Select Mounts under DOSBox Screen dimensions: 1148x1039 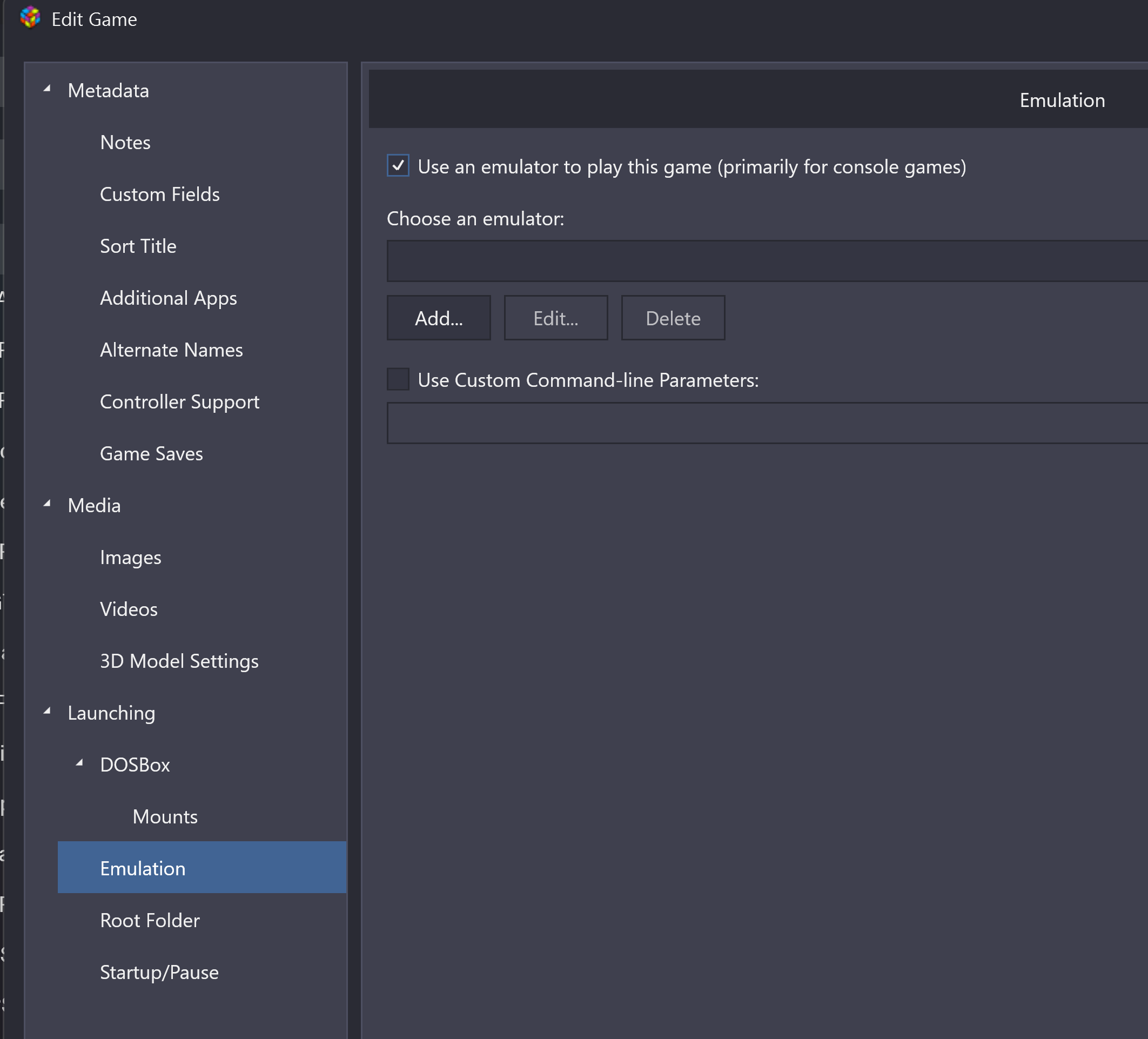tap(165, 816)
